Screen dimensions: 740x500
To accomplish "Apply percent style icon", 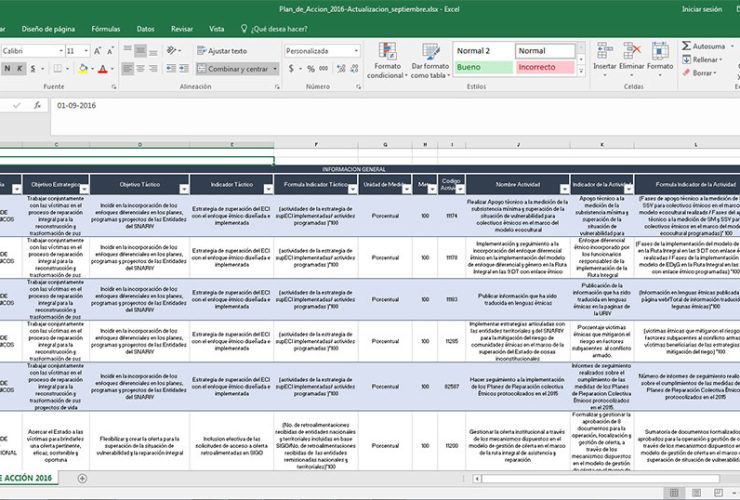I will click(x=311, y=69).
